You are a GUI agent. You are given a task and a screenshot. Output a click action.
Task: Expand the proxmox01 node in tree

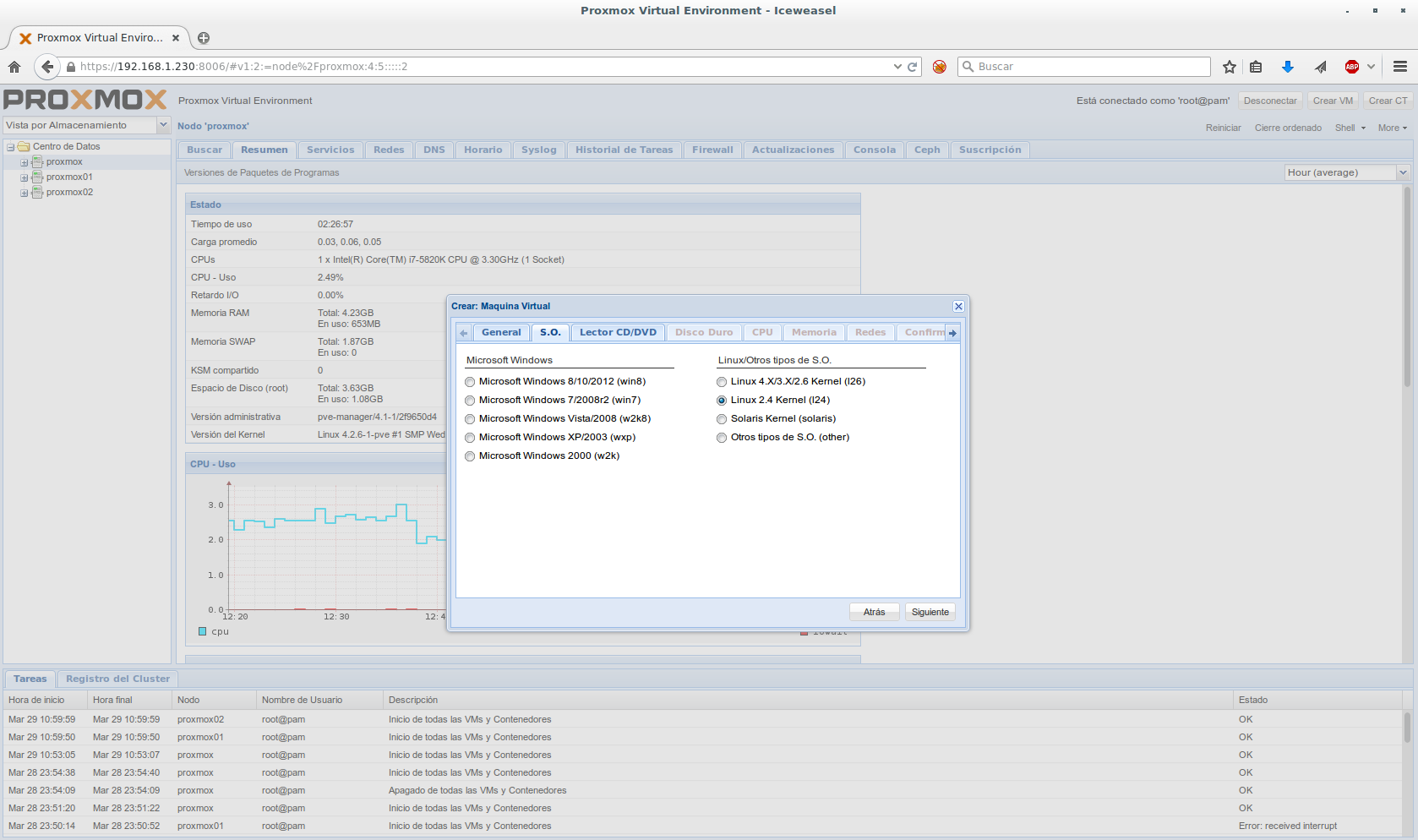pyautogui.click(x=25, y=177)
